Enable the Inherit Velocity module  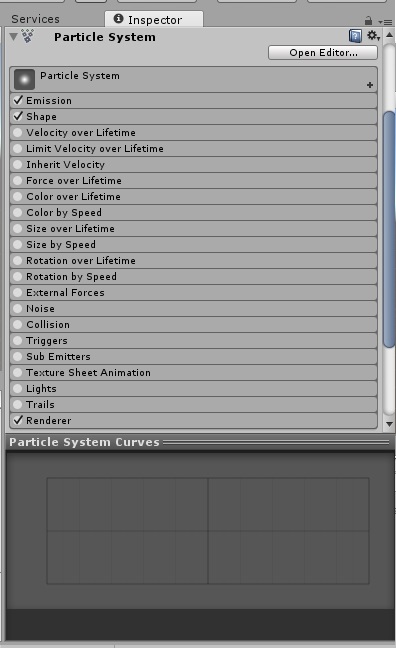click(x=17, y=164)
